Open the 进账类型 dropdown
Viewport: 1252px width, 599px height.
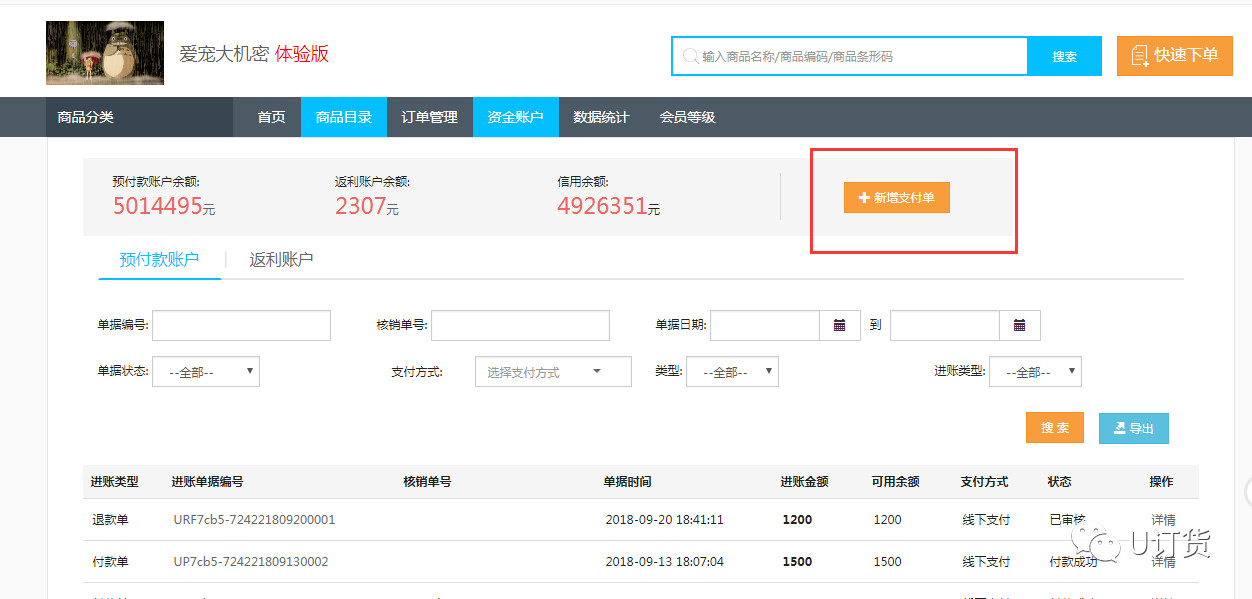[1035, 372]
